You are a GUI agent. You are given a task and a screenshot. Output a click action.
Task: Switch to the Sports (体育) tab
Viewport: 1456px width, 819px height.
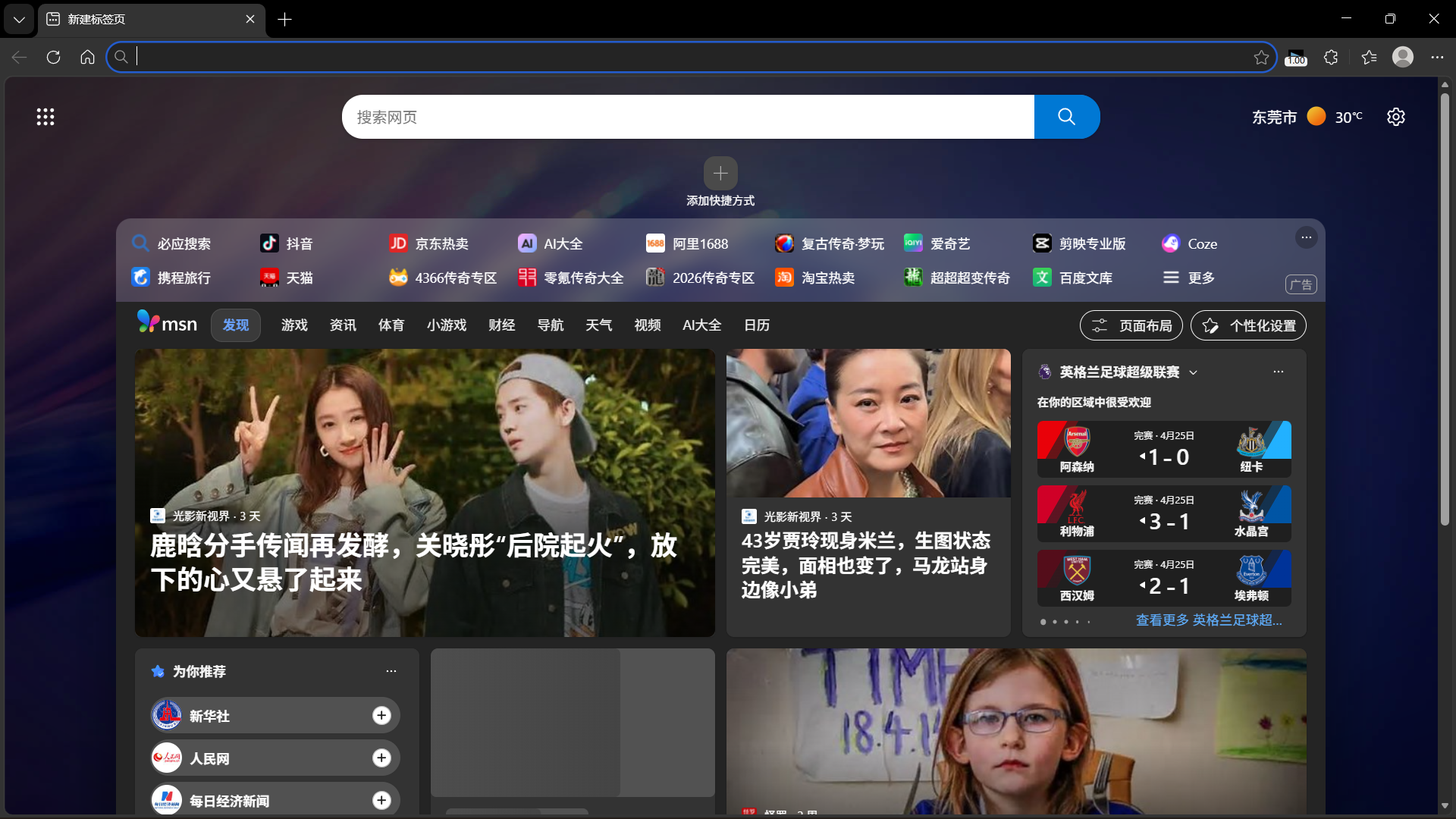tap(391, 325)
